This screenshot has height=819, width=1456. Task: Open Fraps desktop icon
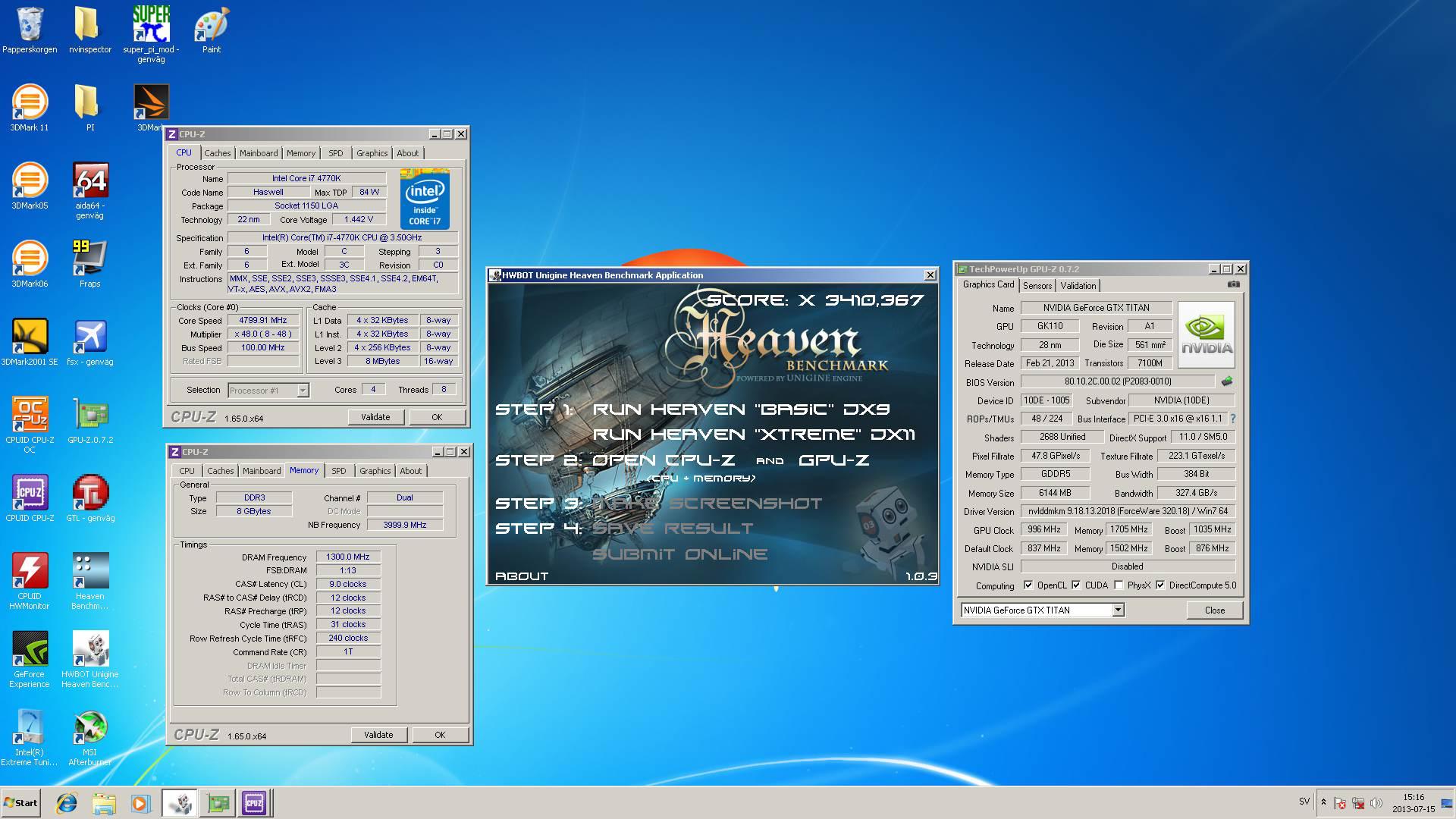pos(89,258)
